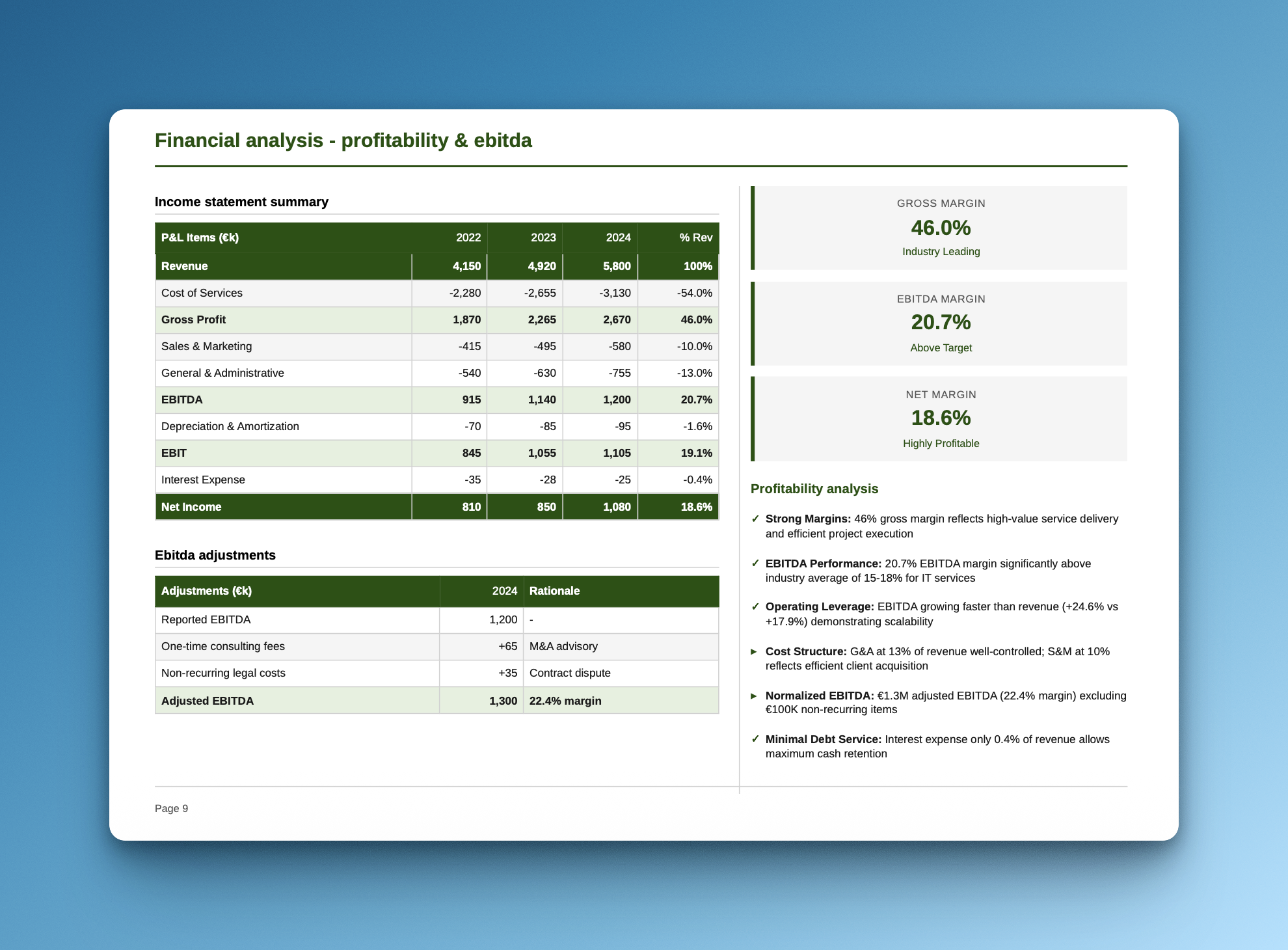Select the NET MARGIN 18.6% card
Screen dimensions: 1288x950
(939, 418)
